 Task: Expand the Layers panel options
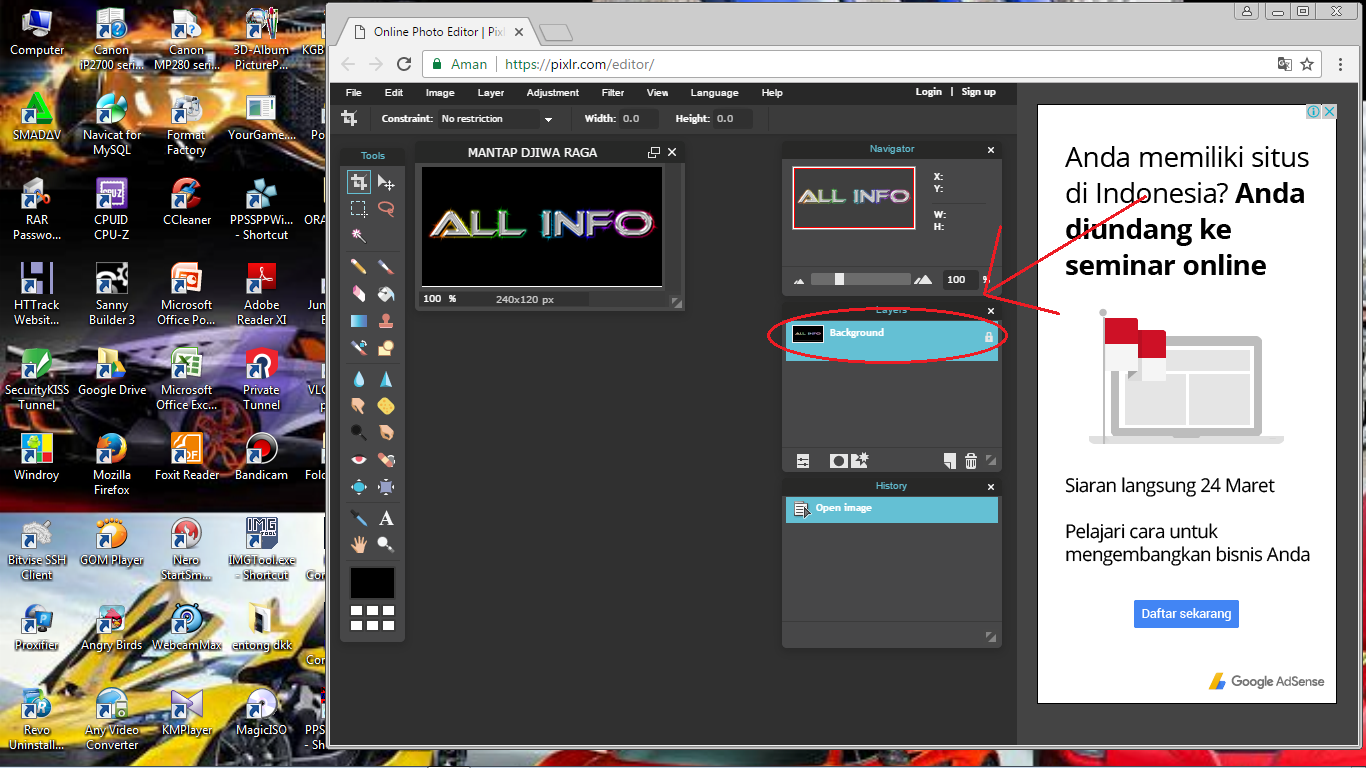[x=990, y=461]
